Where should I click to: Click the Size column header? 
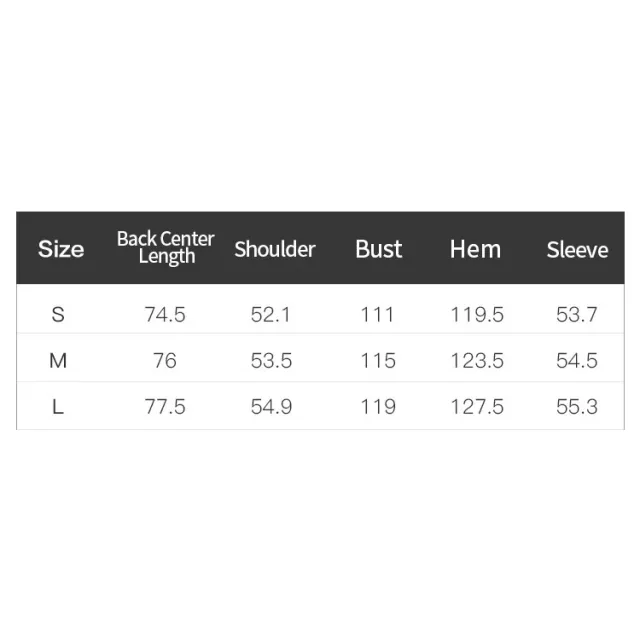click(61, 249)
